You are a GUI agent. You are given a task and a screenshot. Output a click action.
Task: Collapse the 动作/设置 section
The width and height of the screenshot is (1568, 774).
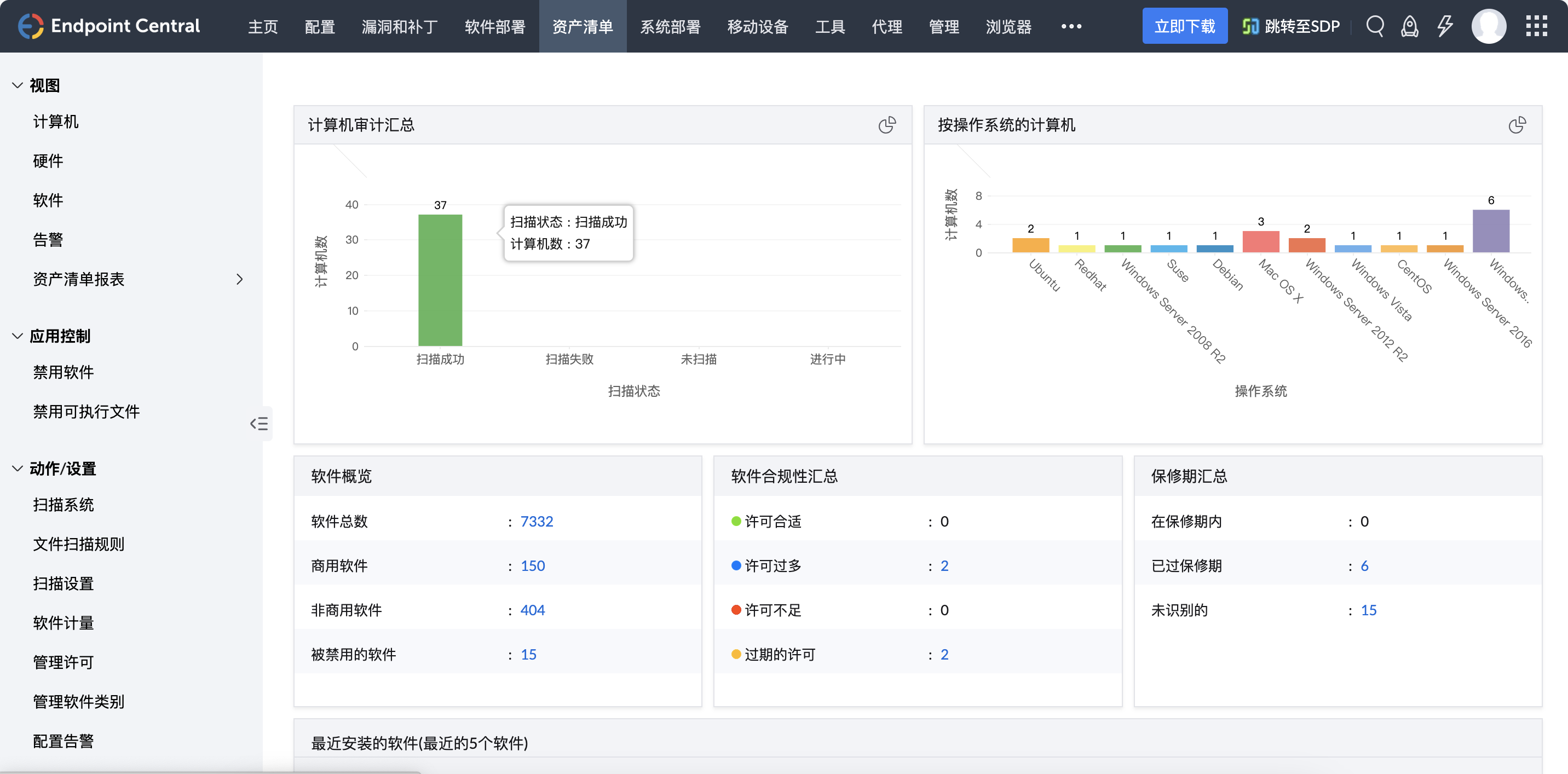(17, 468)
